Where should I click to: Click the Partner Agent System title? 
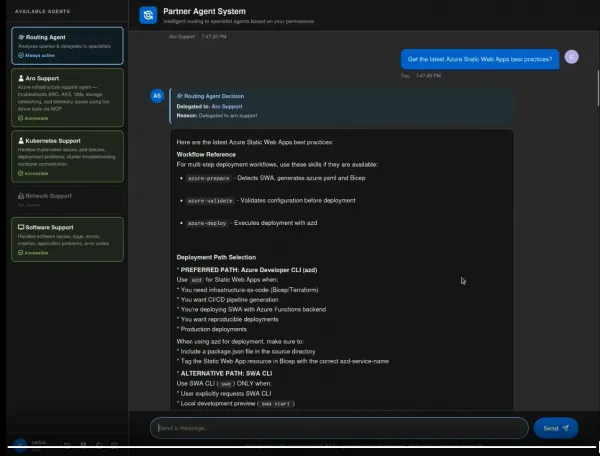coord(204,11)
